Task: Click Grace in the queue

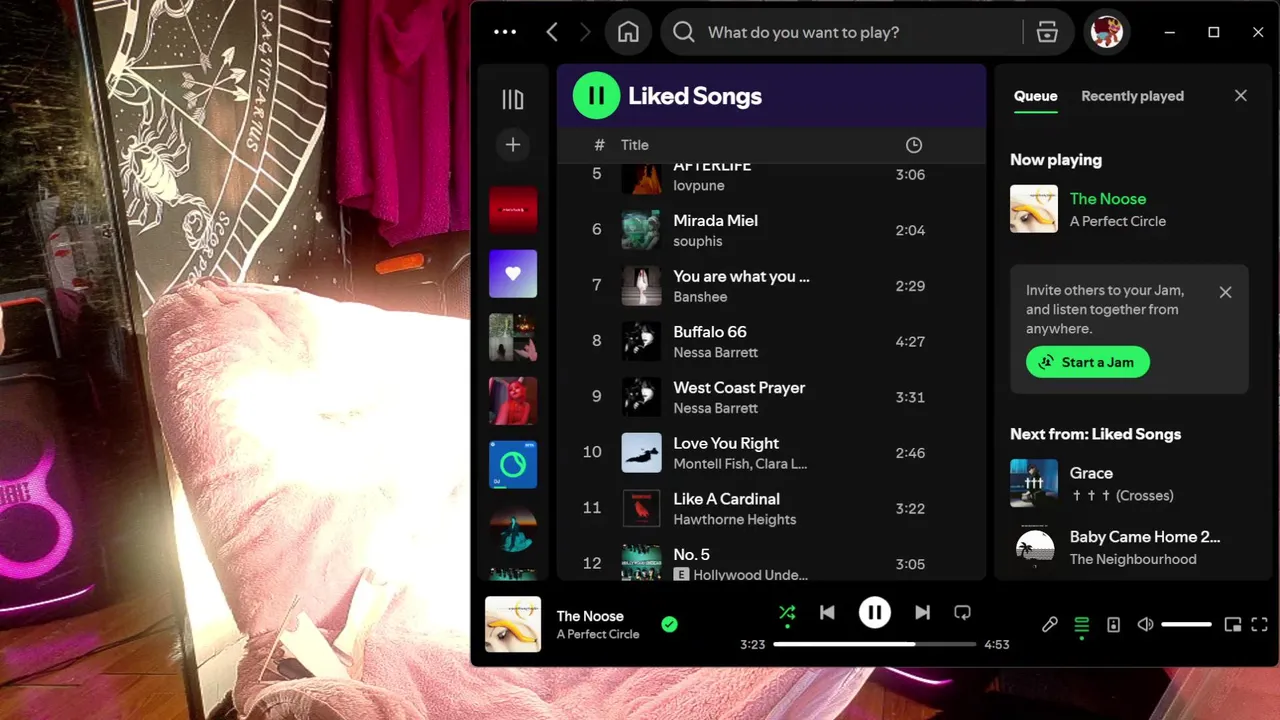Action: (x=1091, y=473)
